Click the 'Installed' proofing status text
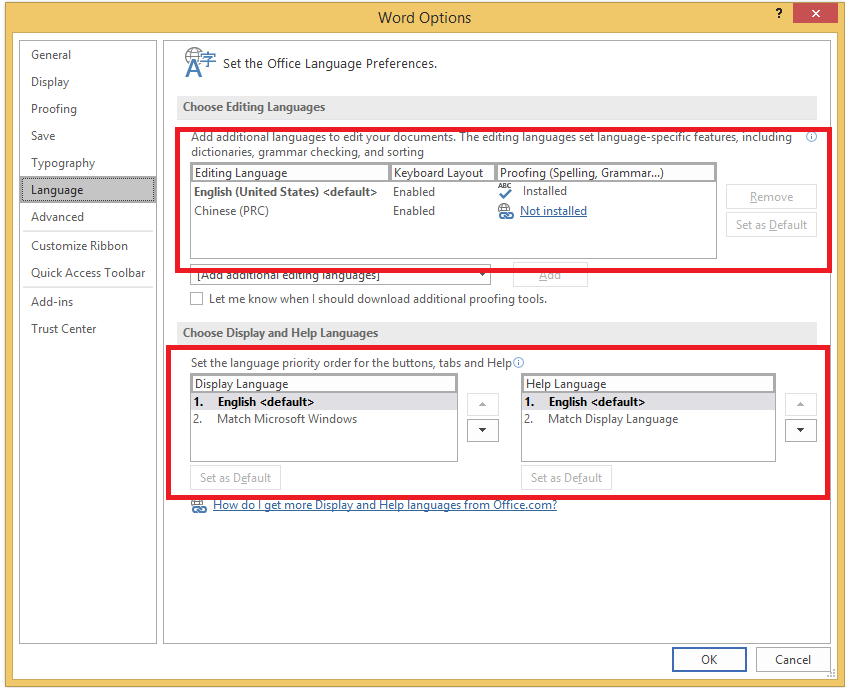845x688 pixels. 545,191
